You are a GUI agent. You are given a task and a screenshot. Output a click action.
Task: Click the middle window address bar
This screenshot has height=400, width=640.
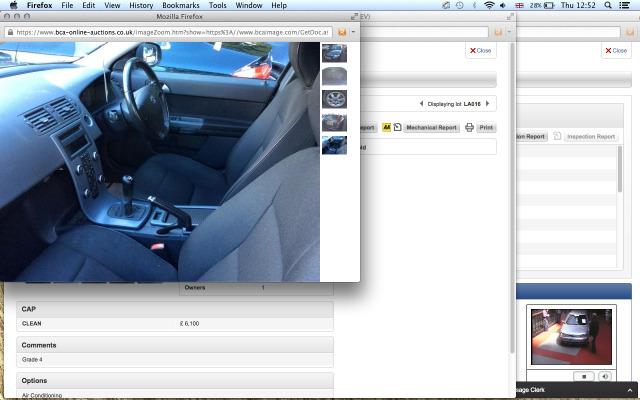(x=424, y=32)
